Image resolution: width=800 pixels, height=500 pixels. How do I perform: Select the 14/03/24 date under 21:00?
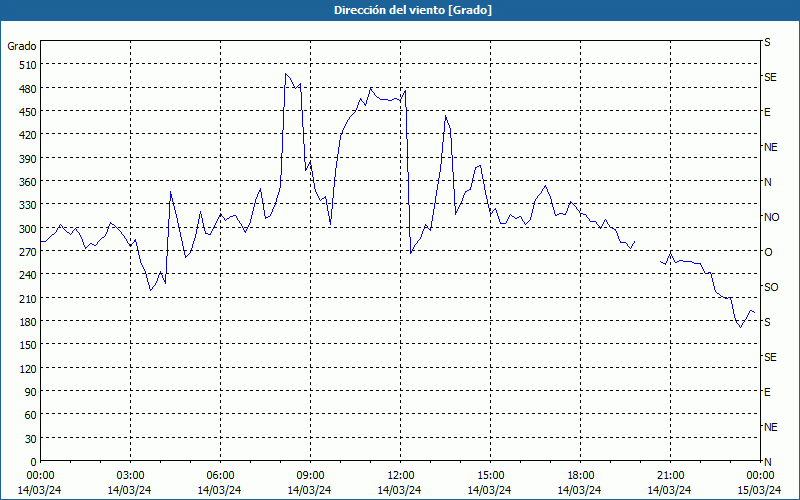point(670,490)
